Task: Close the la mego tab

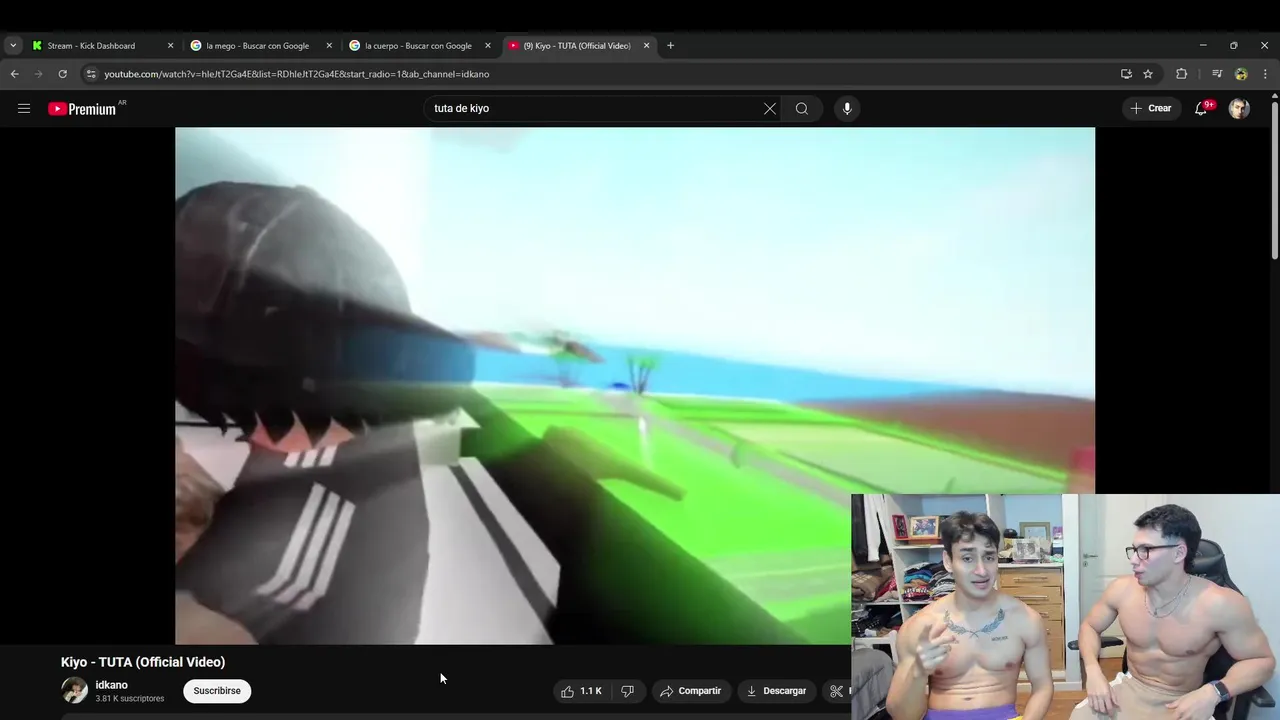Action: point(329,45)
